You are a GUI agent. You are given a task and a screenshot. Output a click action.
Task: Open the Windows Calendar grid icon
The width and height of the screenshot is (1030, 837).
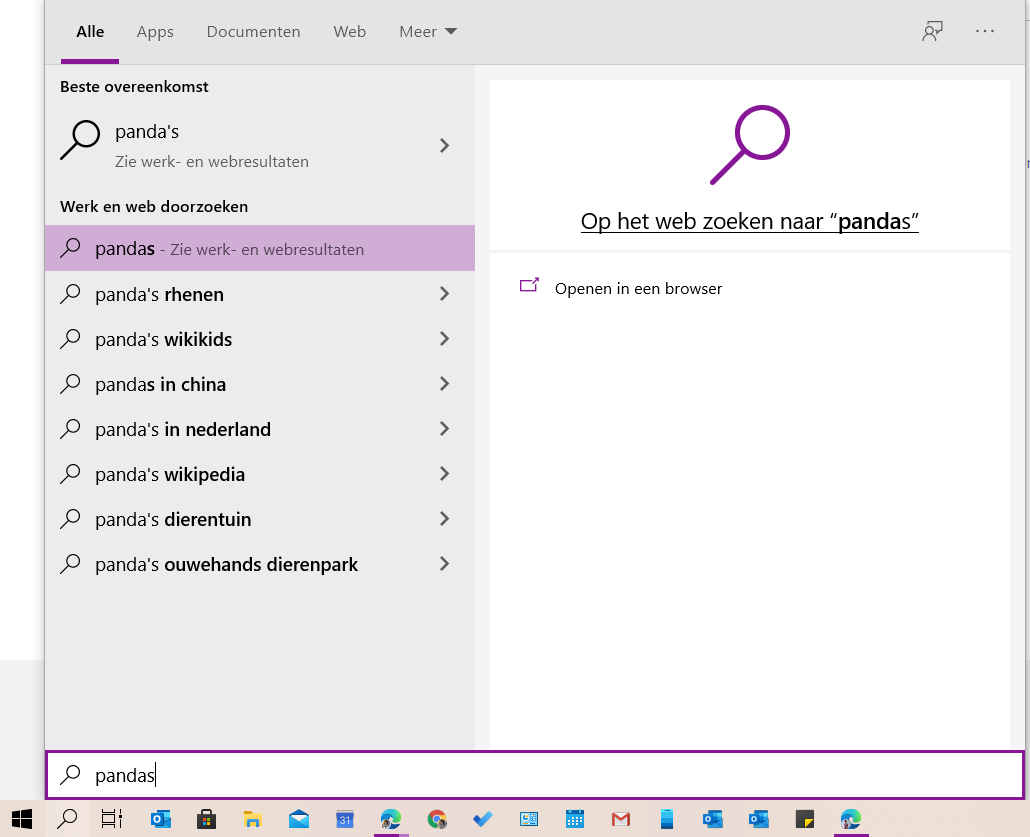[575, 819]
